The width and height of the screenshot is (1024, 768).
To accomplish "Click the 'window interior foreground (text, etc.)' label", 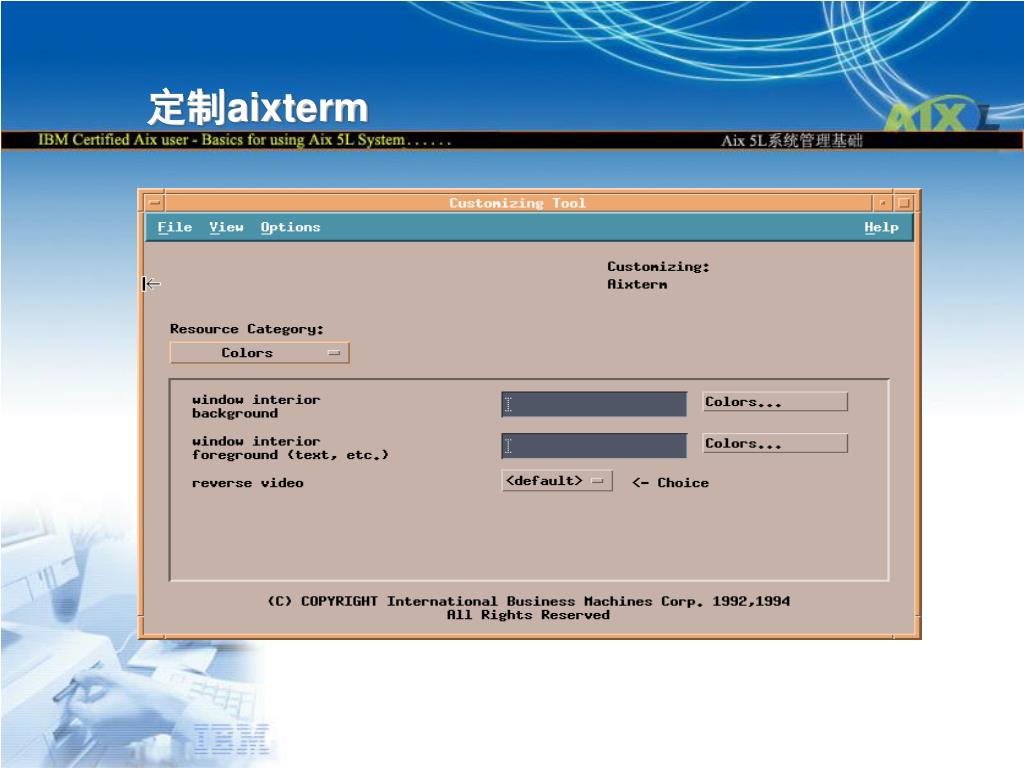I will pos(290,448).
